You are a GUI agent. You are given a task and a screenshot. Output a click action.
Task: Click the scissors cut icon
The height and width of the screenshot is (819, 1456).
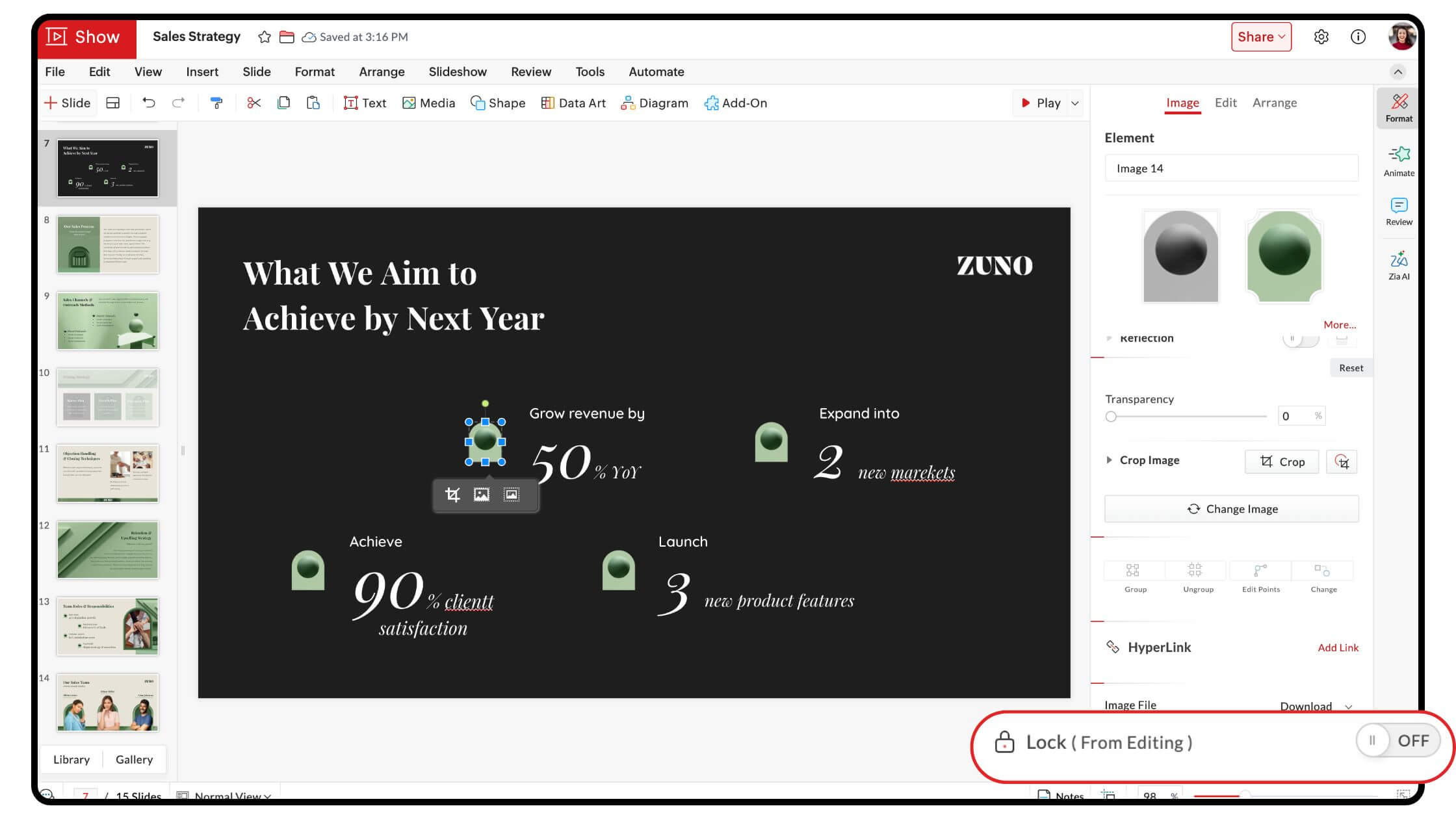point(253,103)
